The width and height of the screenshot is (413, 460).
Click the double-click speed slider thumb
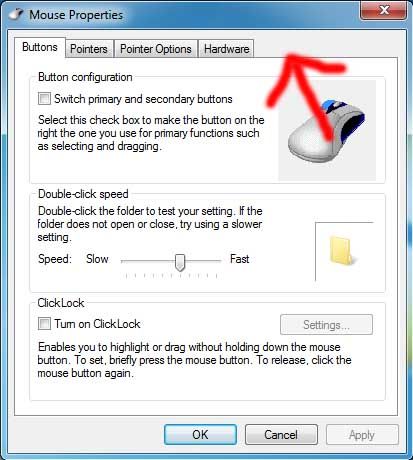180,262
